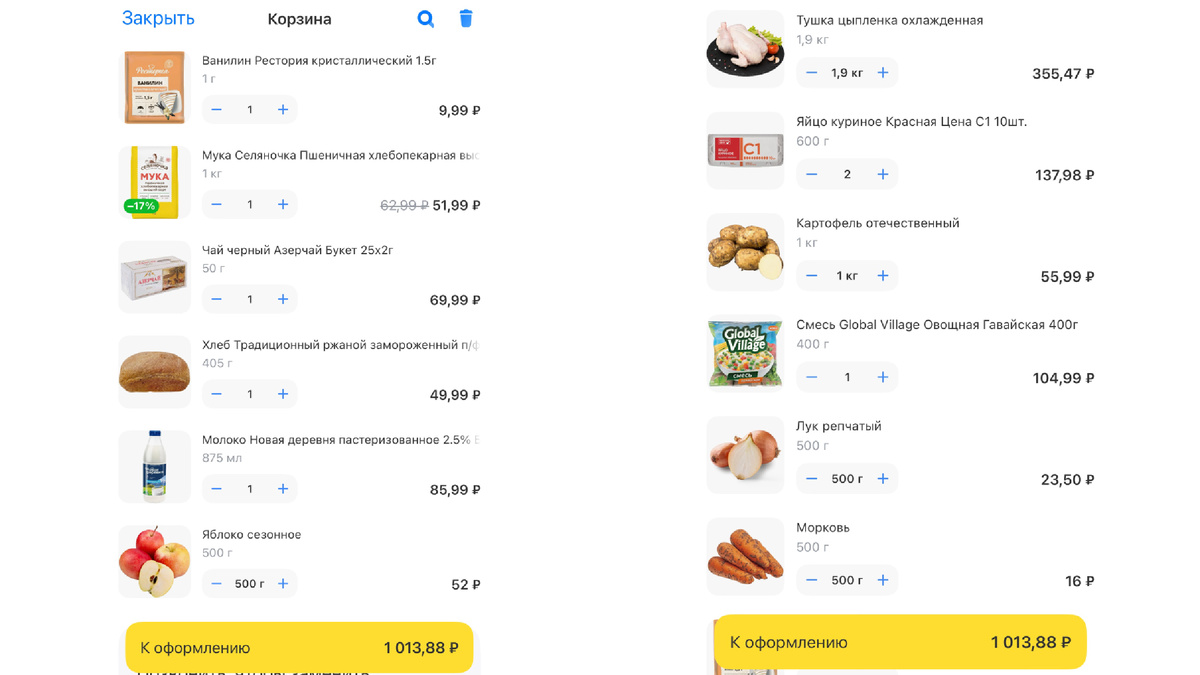Image resolution: width=1200 pixels, height=675 pixels.
Task: Open the Тушка цыпленка product image
Action: (745, 47)
